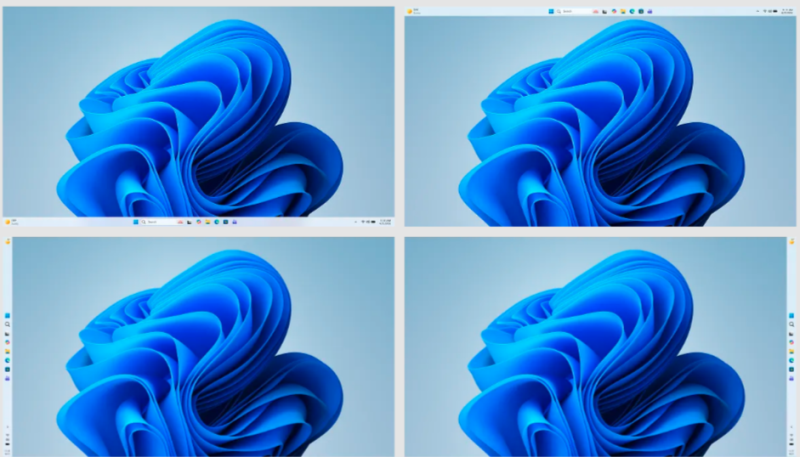Click Search icon on left taskbar desktop
Viewport: 800px width, 457px height.
click(7, 324)
